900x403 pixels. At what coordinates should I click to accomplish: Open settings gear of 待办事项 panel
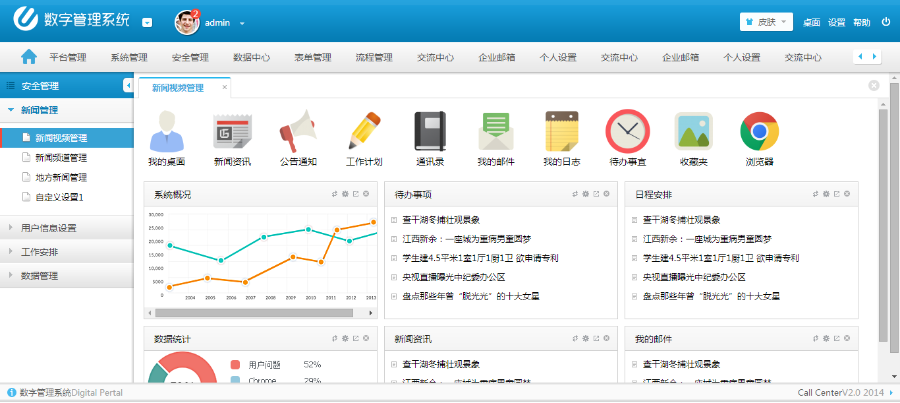[585, 194]
